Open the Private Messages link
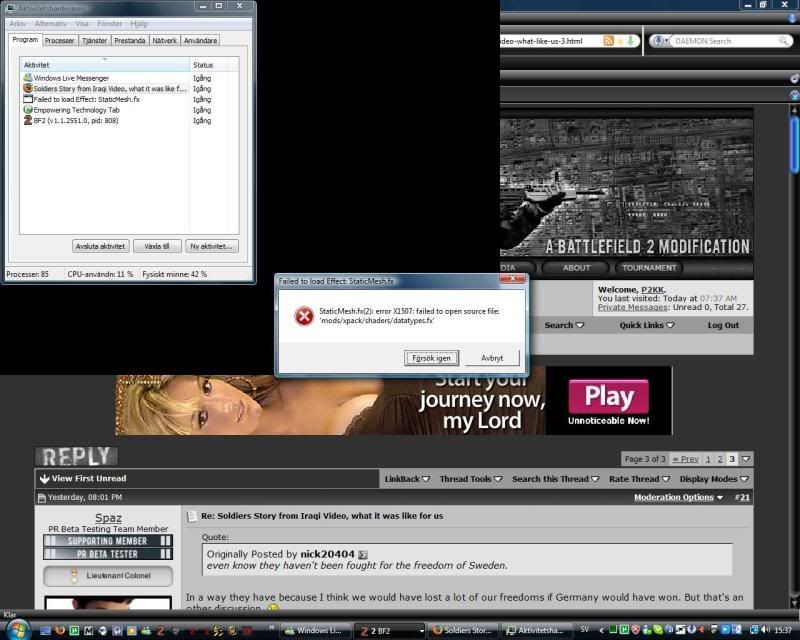 [633, 307]
